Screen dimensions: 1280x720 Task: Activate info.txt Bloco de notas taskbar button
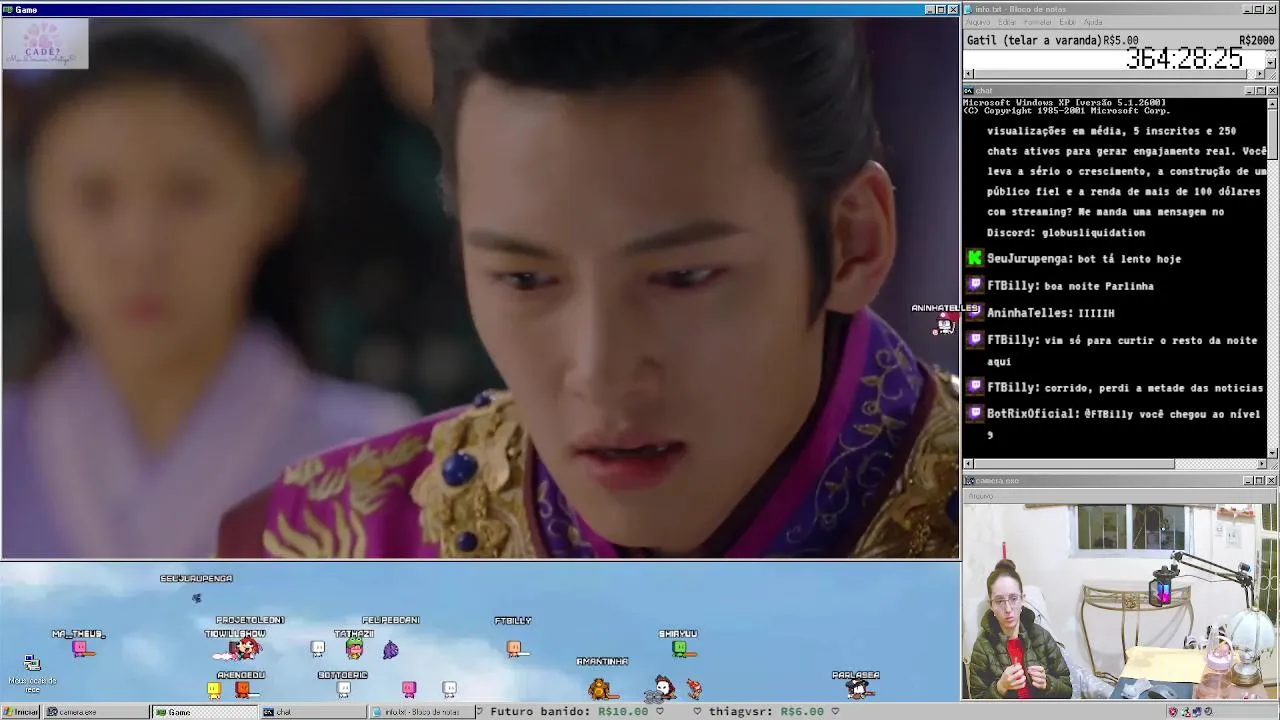click(x=421, y=712)
